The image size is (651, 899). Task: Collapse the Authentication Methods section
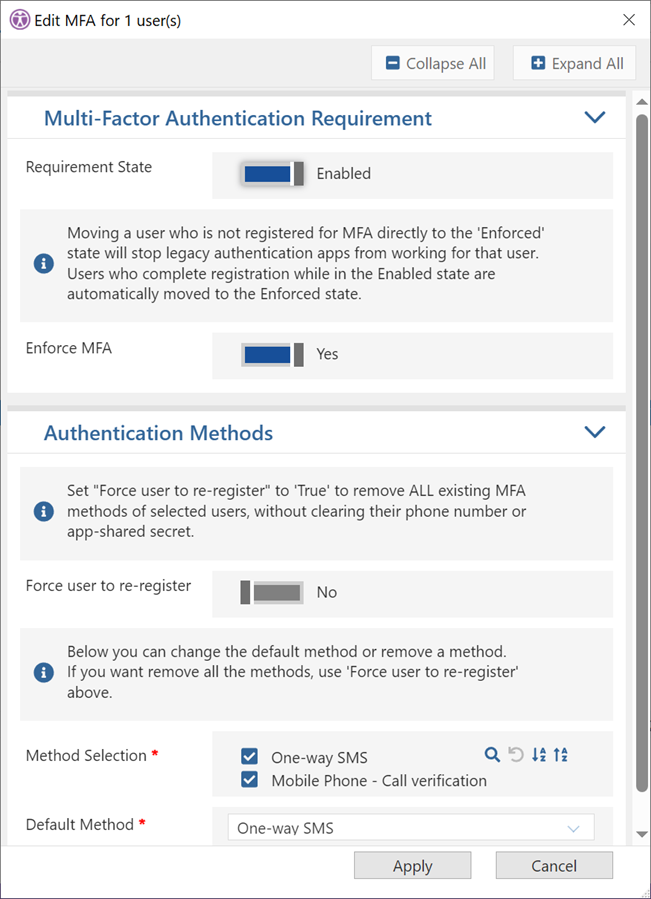pos(595,432)
